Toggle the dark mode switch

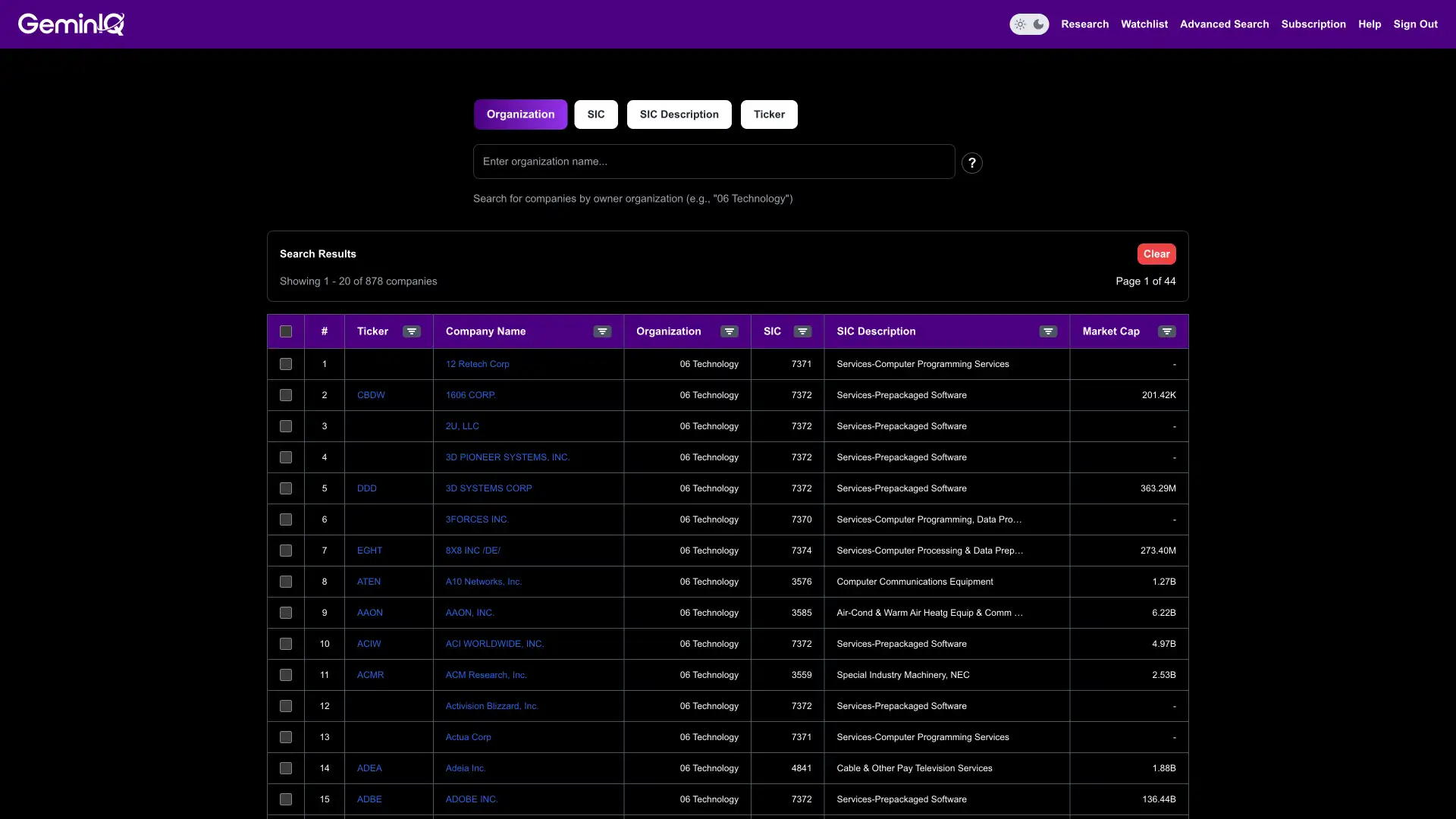tap(1029, 24)
